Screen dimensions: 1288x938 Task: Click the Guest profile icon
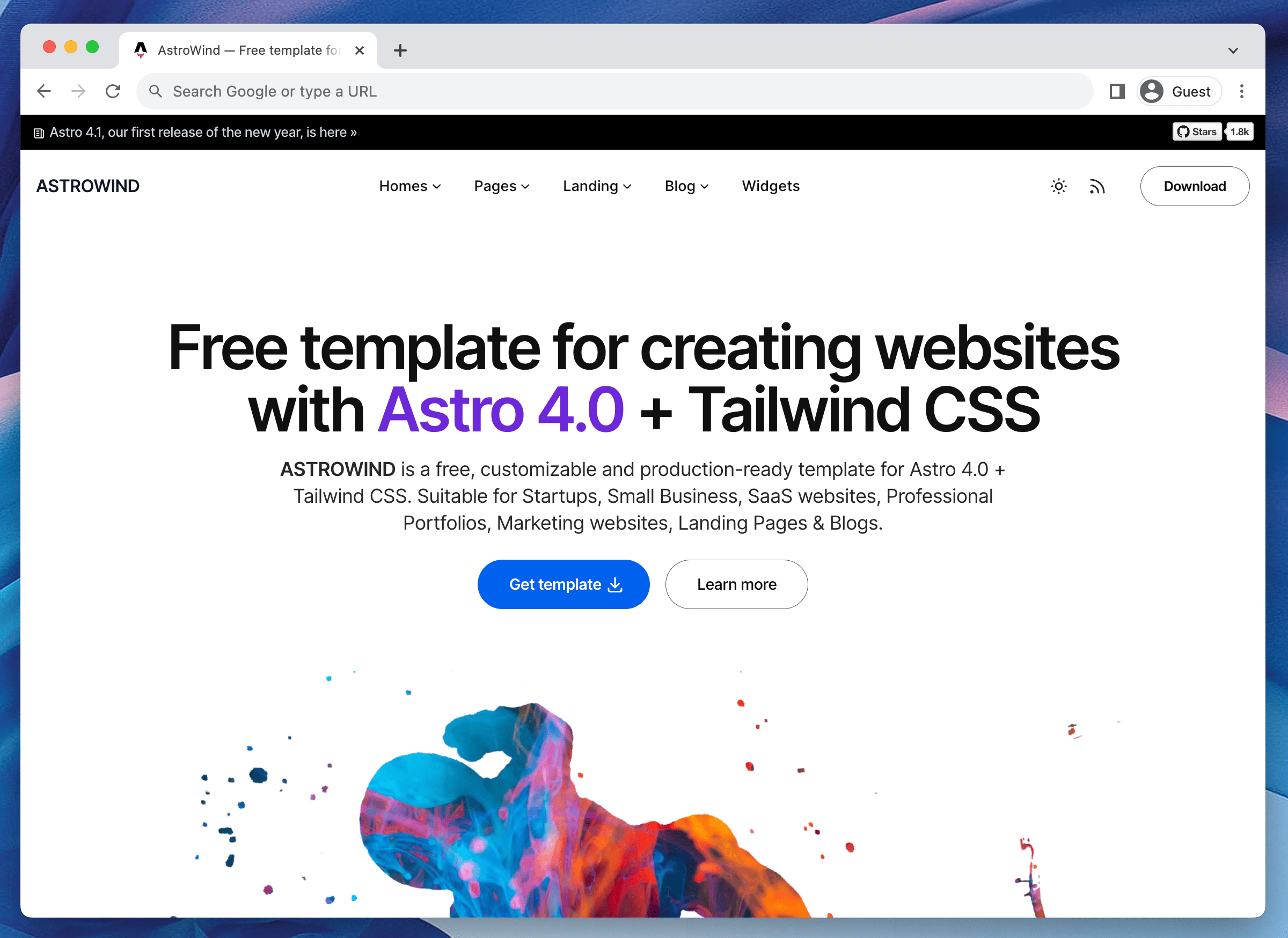pyautogui.click(x=1152, y=92)
